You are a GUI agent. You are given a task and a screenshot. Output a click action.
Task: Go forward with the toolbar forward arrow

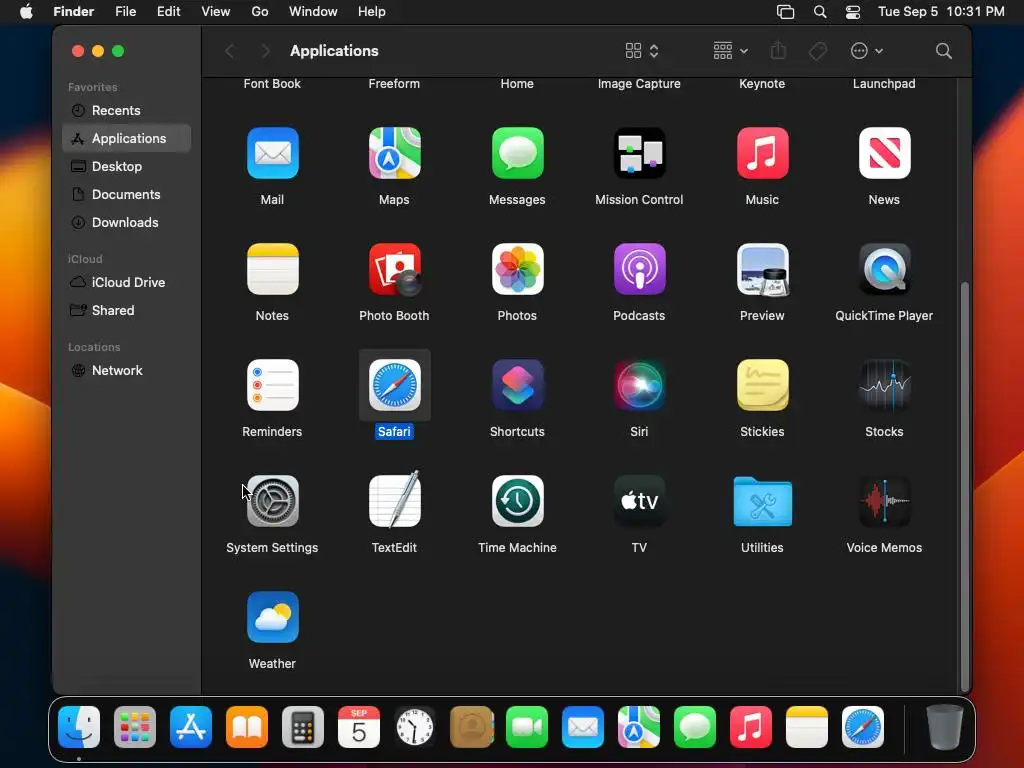point(264,51)
